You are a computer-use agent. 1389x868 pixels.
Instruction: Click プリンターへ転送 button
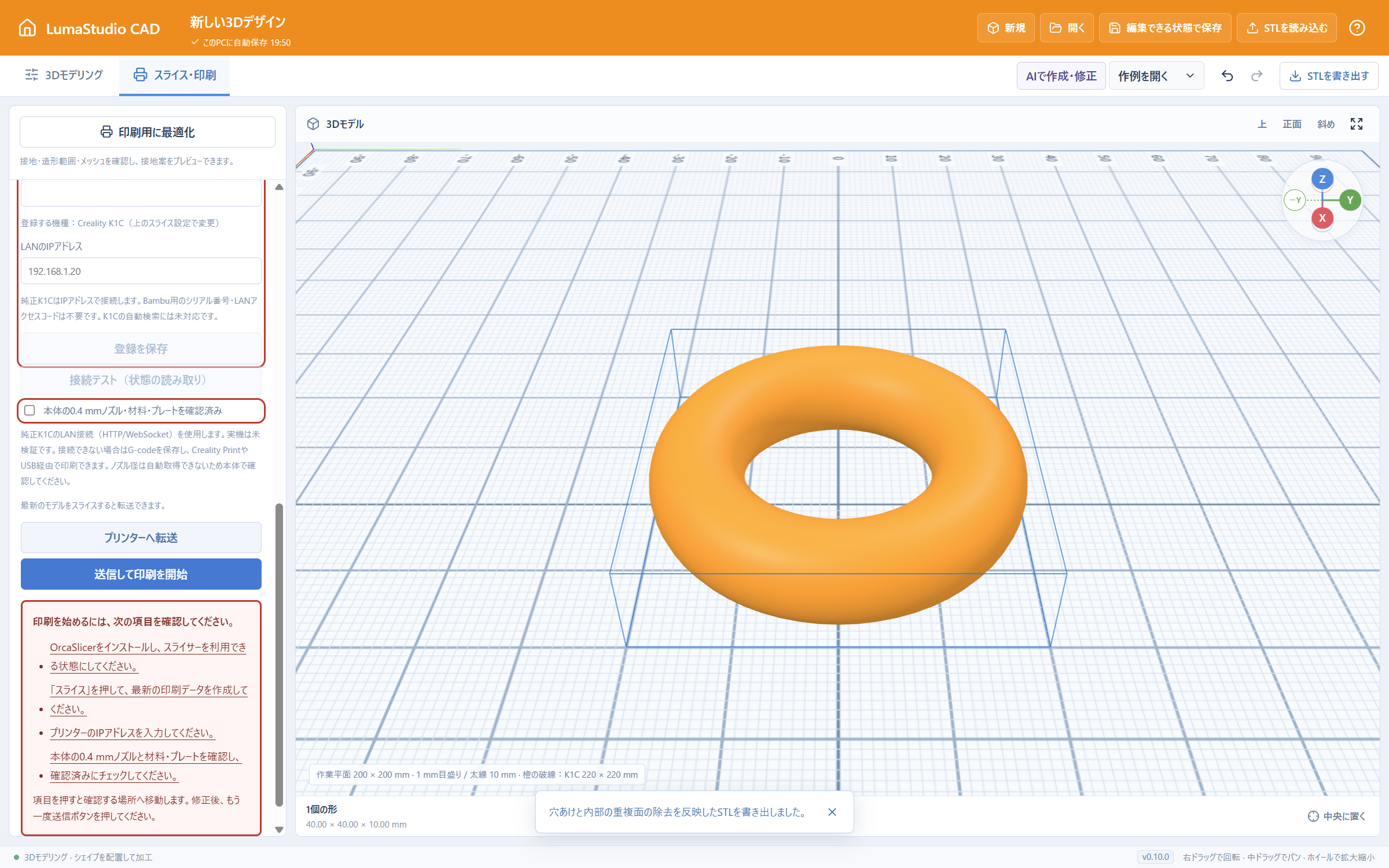[x=141, y=538]
